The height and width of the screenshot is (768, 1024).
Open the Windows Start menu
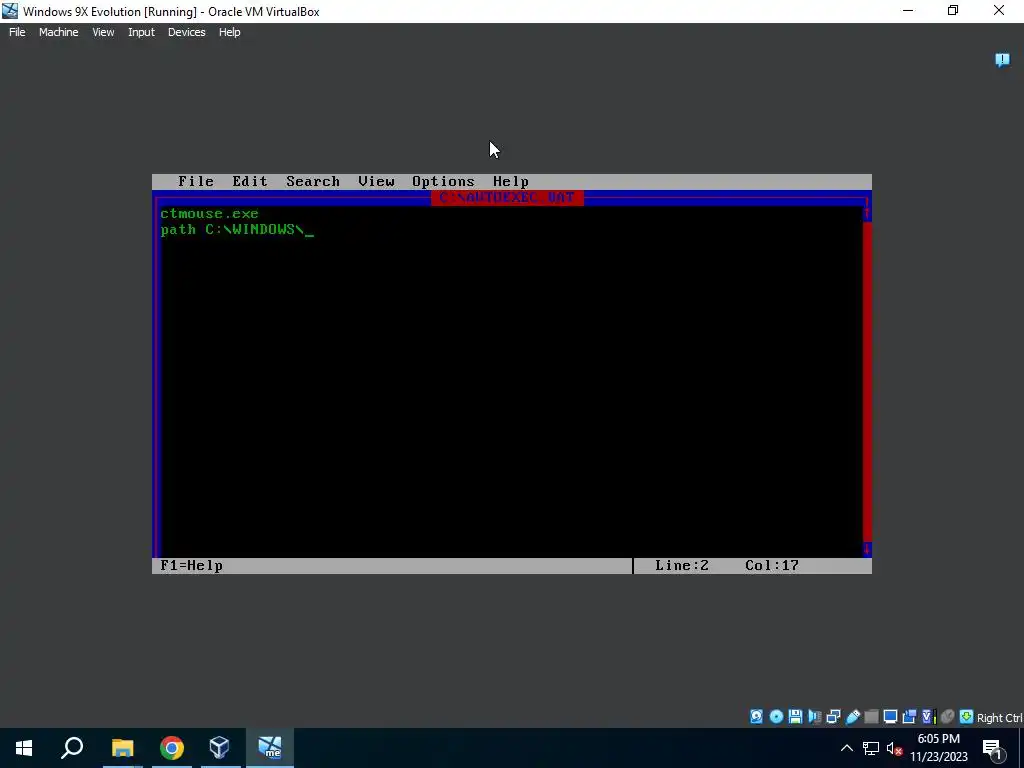tap(24, 748)
